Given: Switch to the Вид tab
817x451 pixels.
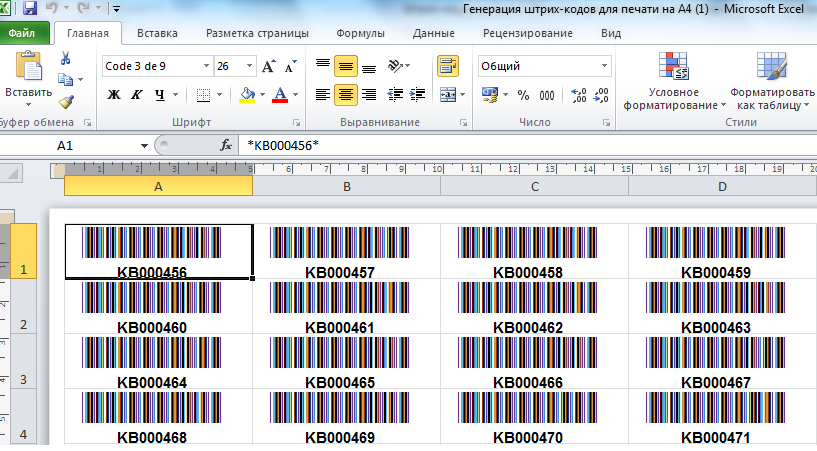Looking at the screenshot, I should coord(611,33).
